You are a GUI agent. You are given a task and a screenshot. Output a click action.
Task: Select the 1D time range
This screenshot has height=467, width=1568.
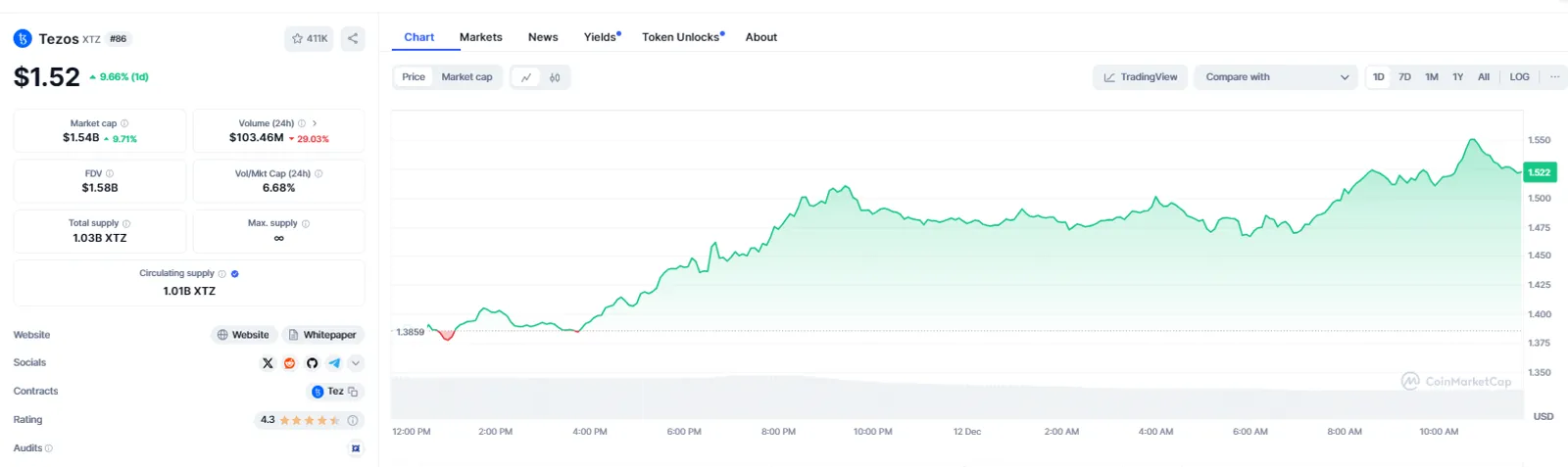pos(1379,77)
